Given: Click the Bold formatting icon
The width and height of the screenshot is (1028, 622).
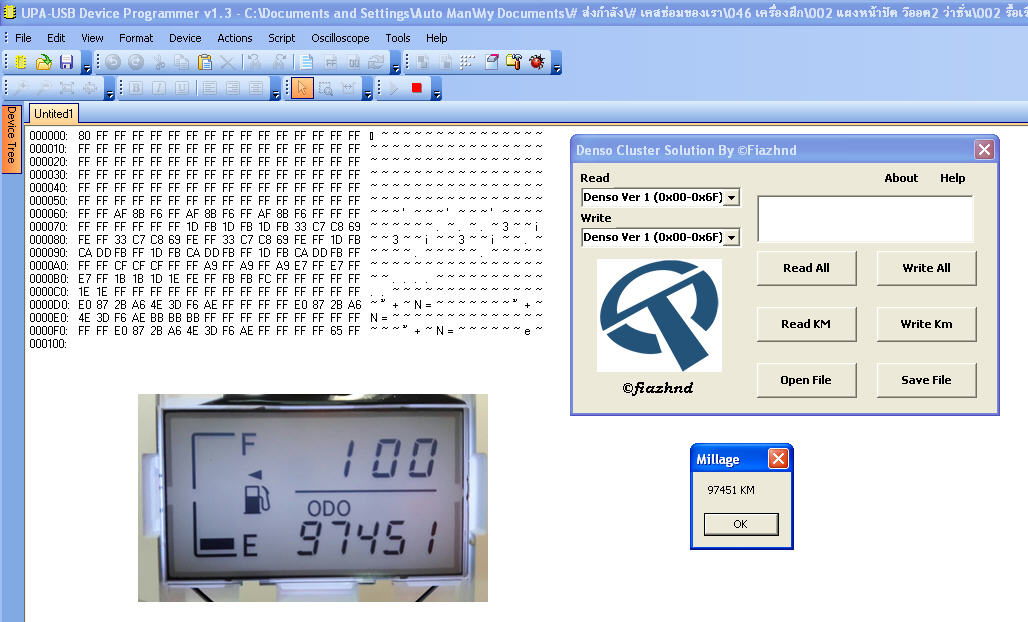Looking at the screenshot, I should tap(136, 88).
